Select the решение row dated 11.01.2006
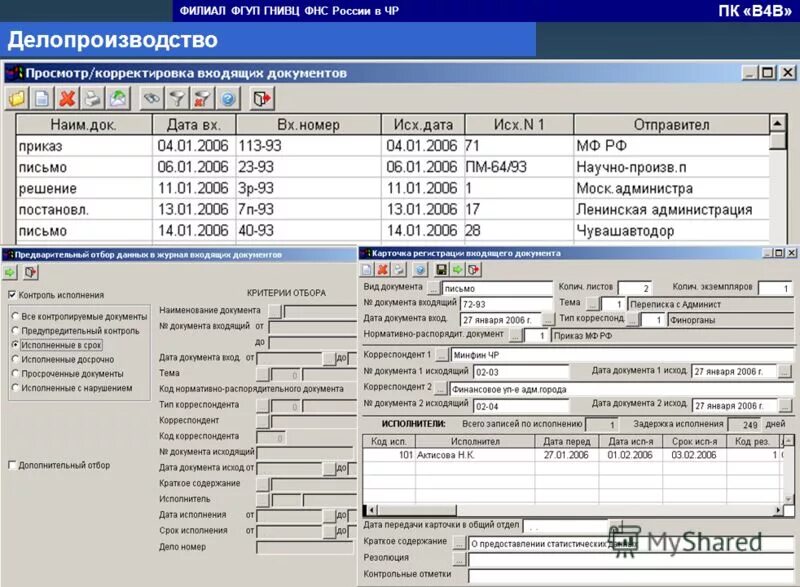This screenshot has width=800, height=587. pos(393,188)
